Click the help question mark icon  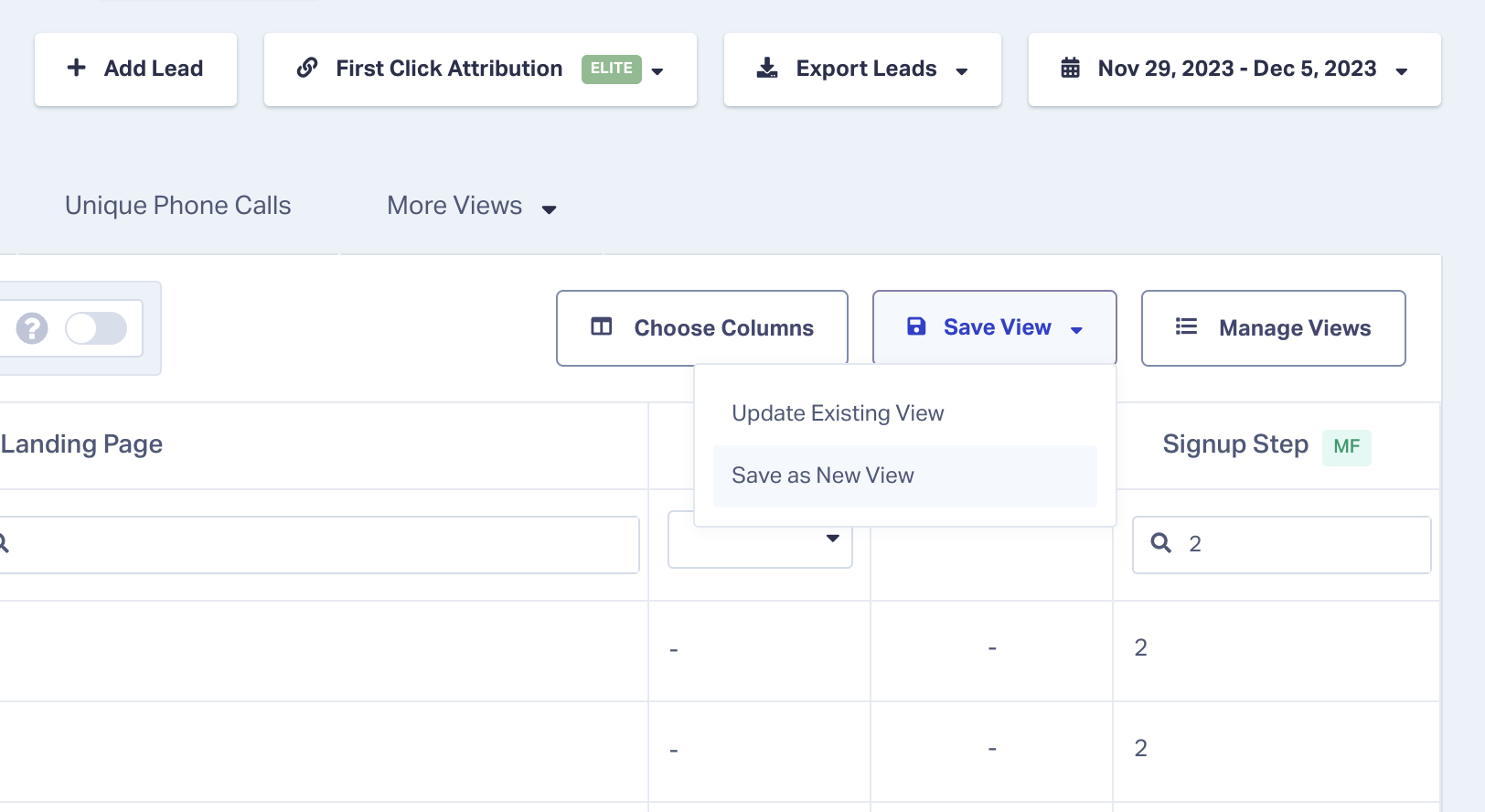coord(32,327)
